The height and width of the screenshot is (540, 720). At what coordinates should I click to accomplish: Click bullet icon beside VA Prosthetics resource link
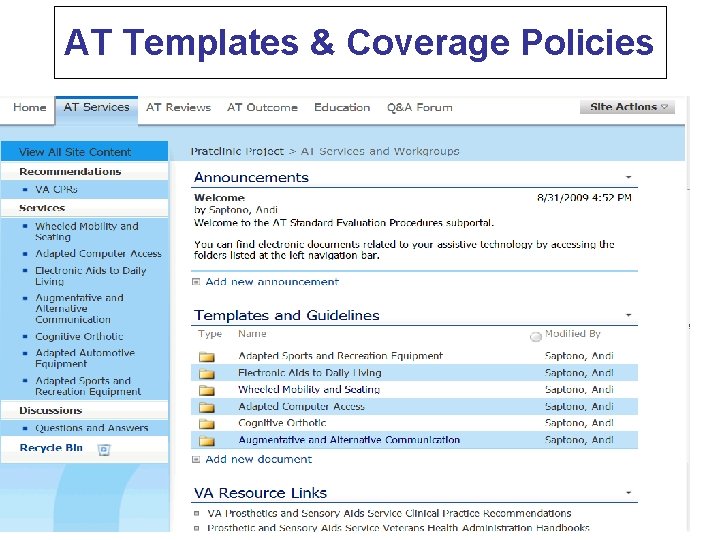[x=197, y=513]
